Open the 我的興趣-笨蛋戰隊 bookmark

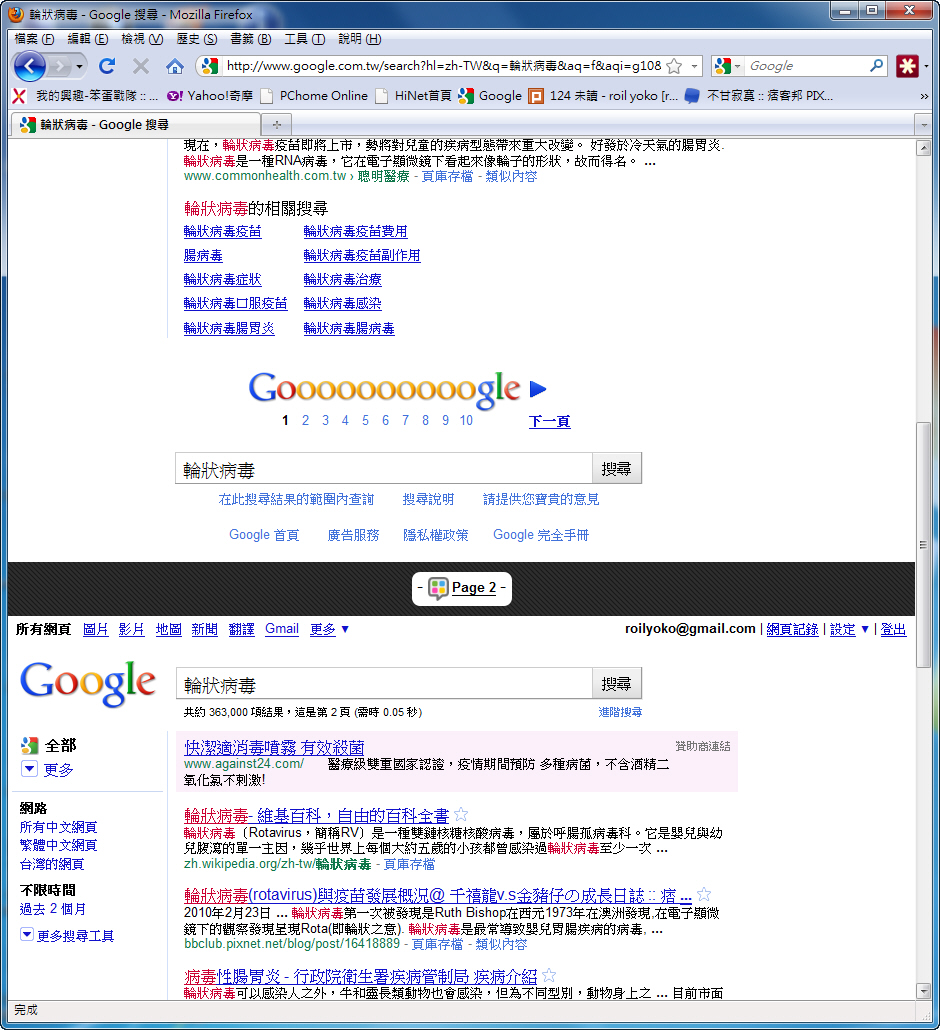tap(86, 96)
